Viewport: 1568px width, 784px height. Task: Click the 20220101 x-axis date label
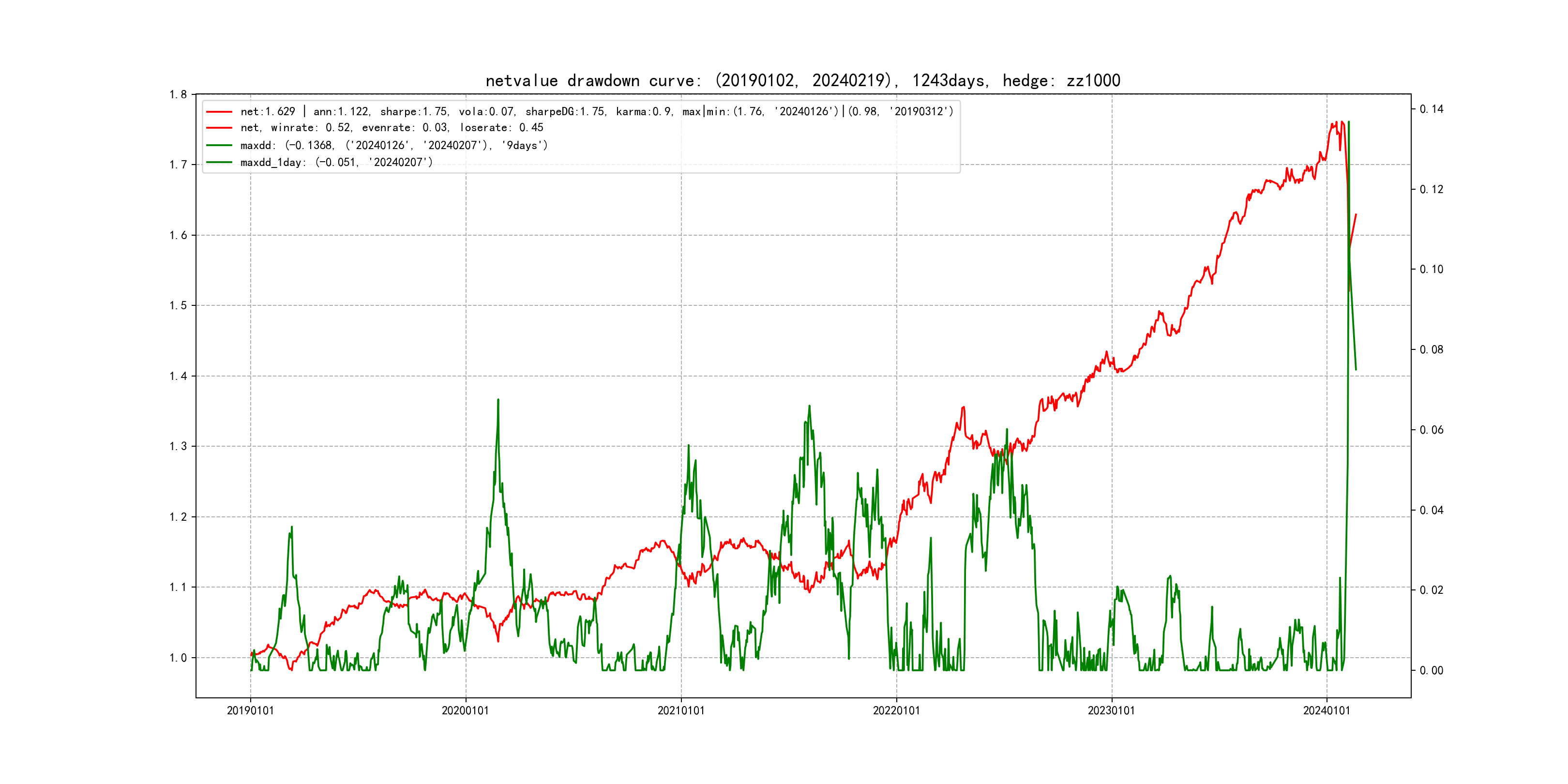896,711
